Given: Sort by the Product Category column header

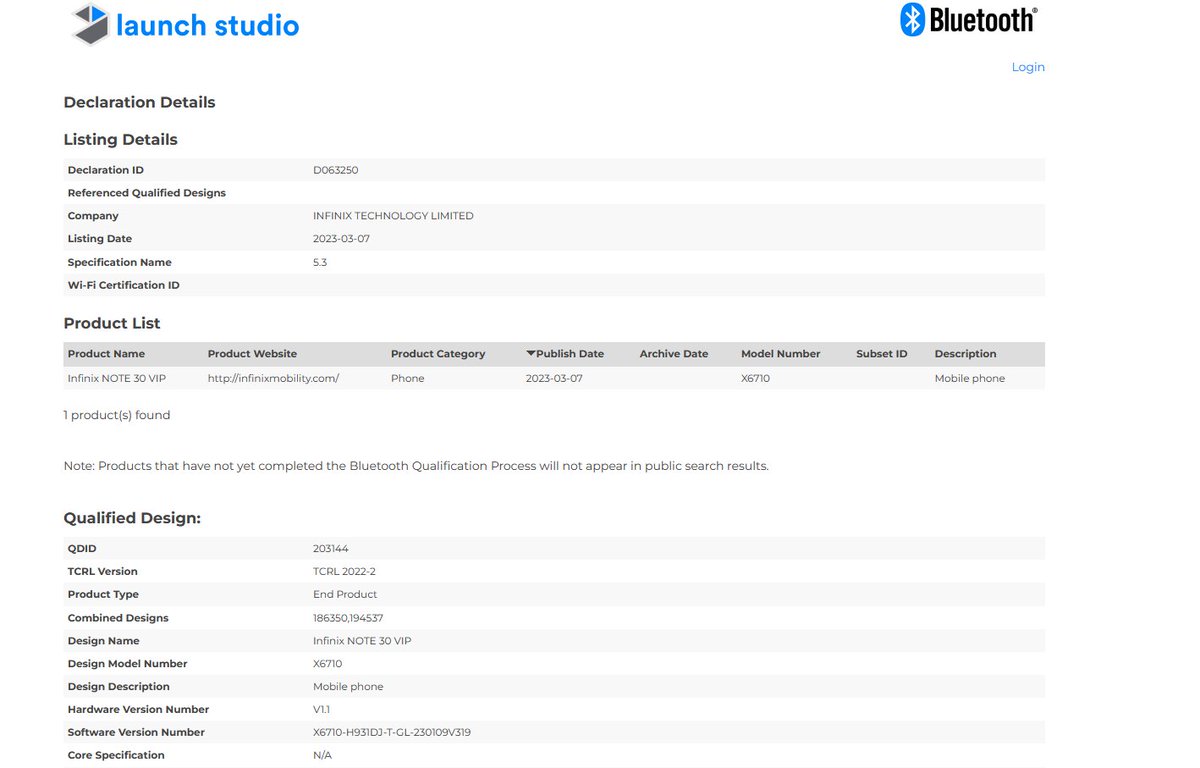Looking at the screenshot, I should (x=438, y=353).
